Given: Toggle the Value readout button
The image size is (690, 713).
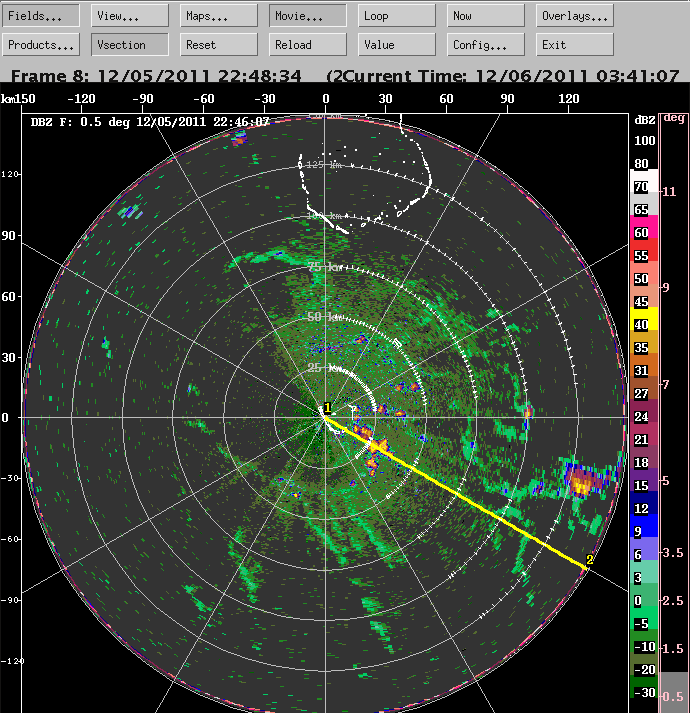Looking at the screenshot, I should (397, 45).
